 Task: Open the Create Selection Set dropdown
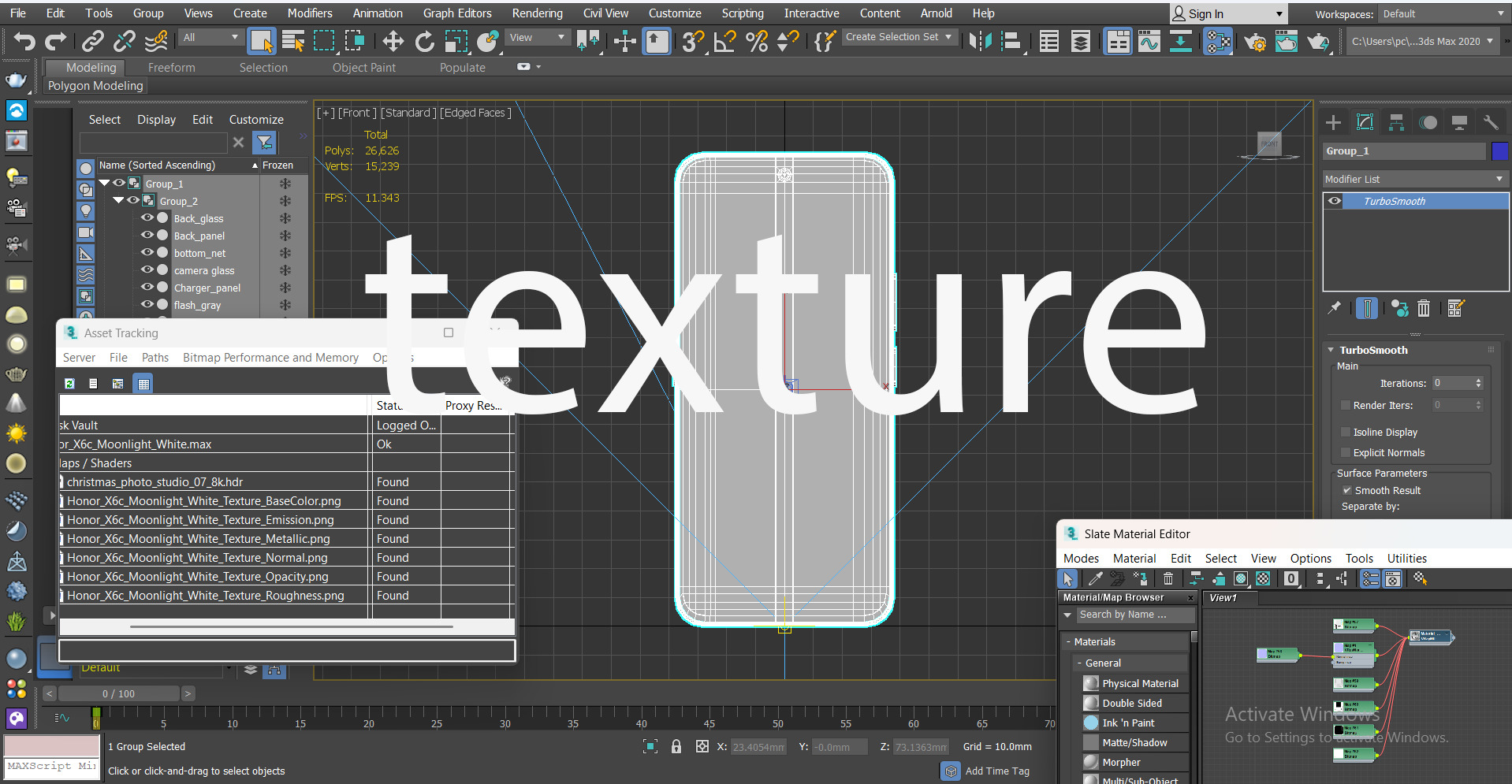coord(899,37)
